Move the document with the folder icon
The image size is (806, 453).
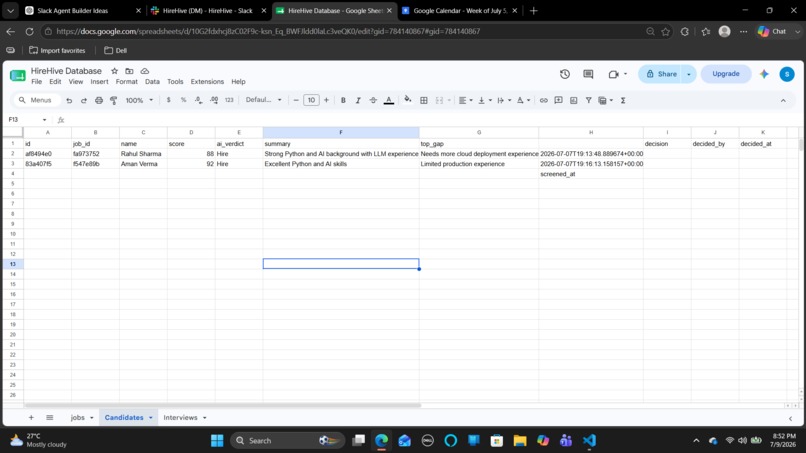tap(130, 71)
